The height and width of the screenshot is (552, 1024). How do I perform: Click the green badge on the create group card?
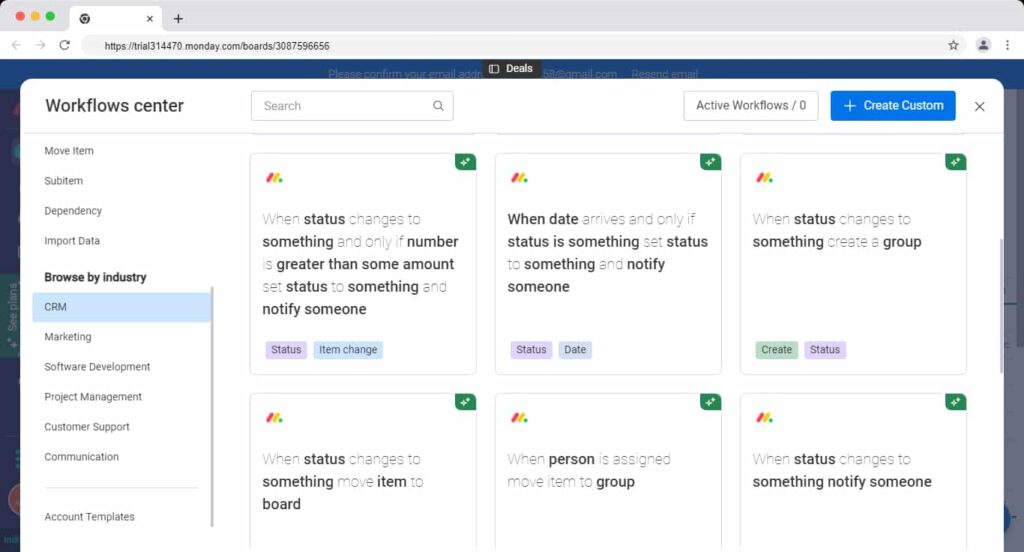tap(956, 162)
